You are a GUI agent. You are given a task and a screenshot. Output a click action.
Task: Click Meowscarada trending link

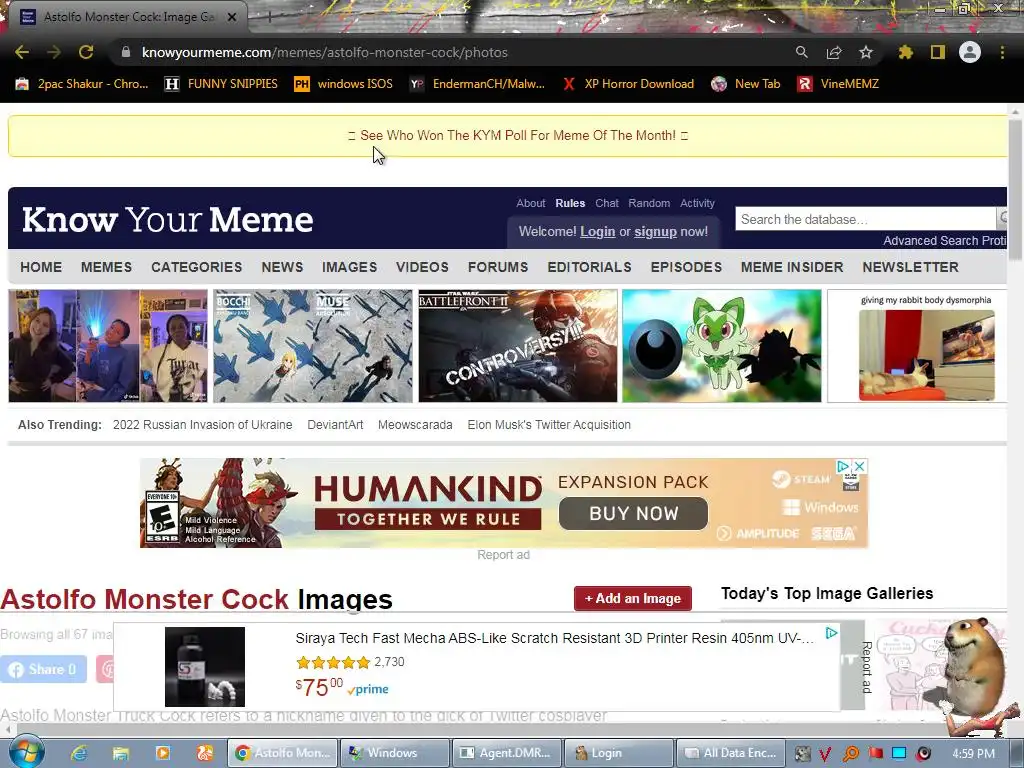(x=415, y=424)
